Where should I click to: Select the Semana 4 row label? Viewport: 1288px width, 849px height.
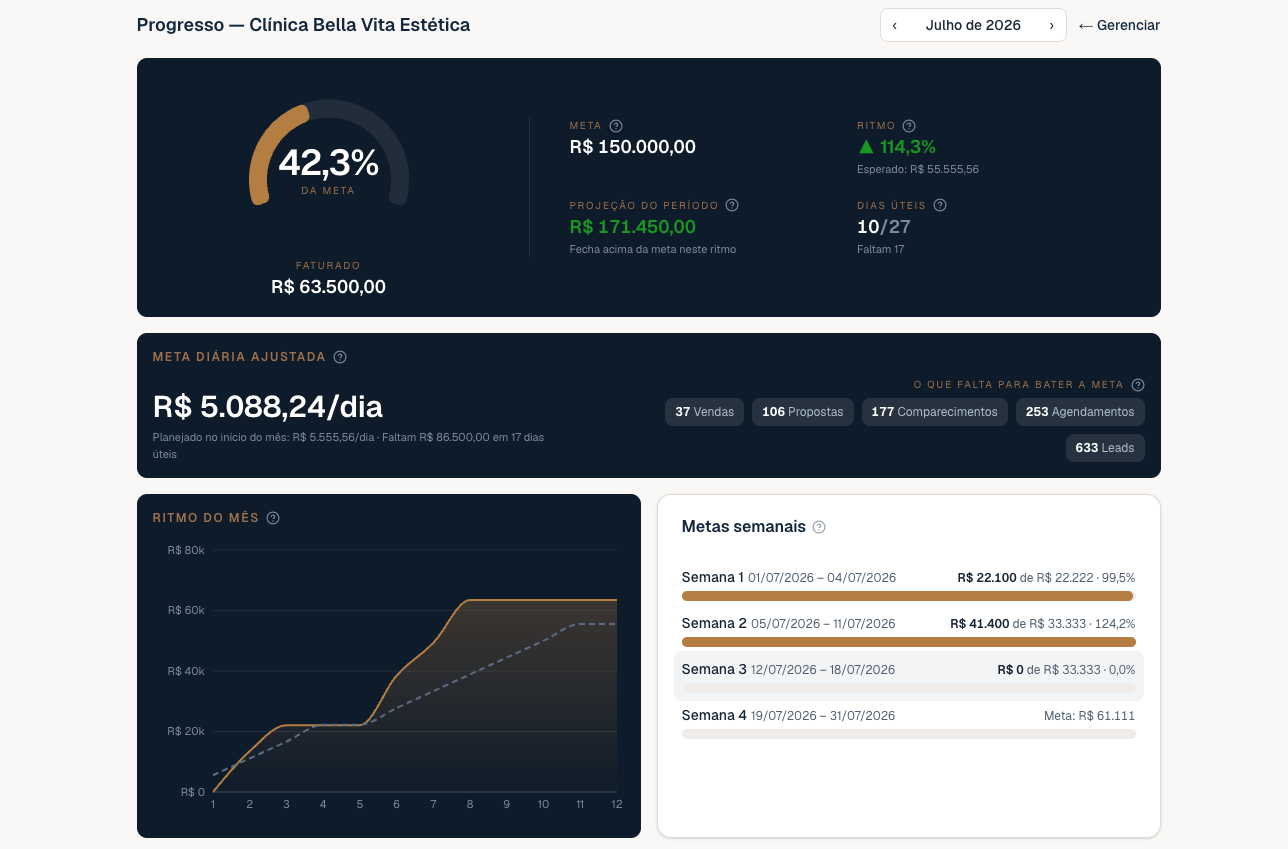coord(714,715)
